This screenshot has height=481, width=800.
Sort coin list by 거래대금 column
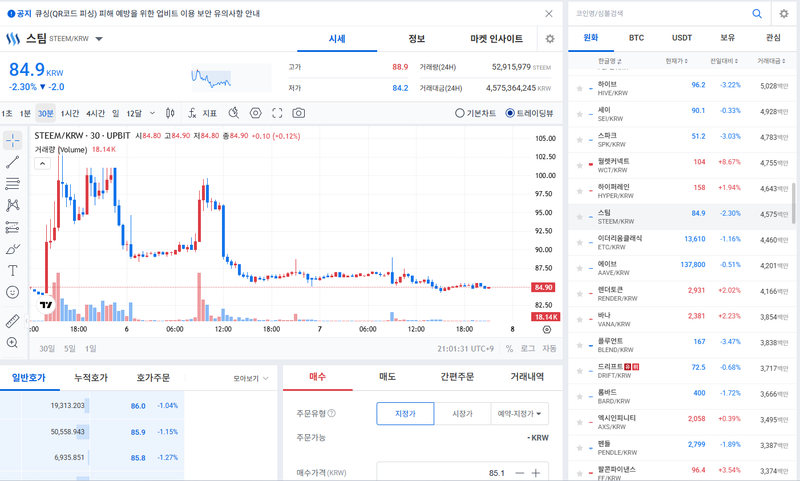(771, 61)
